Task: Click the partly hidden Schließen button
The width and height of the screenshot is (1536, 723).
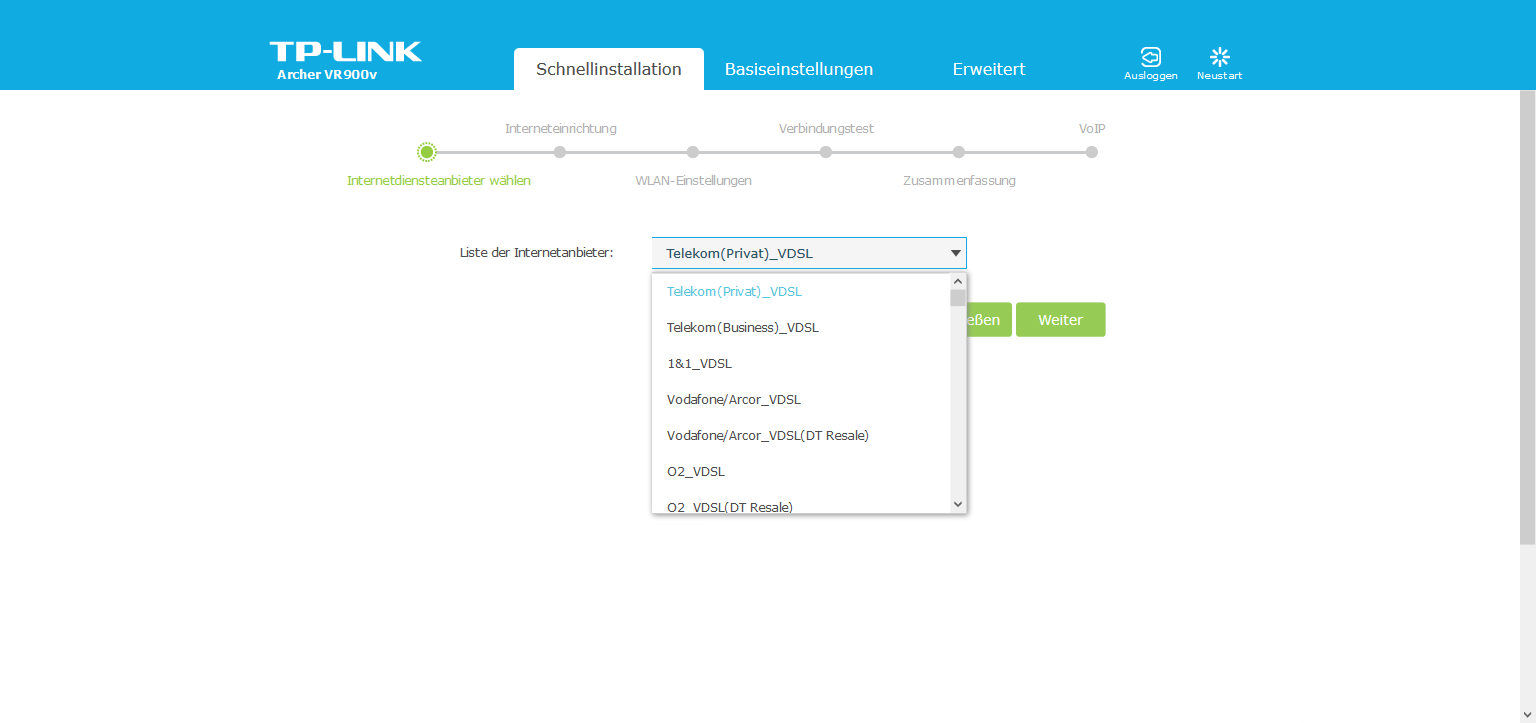Action: (x=989, y=320)
